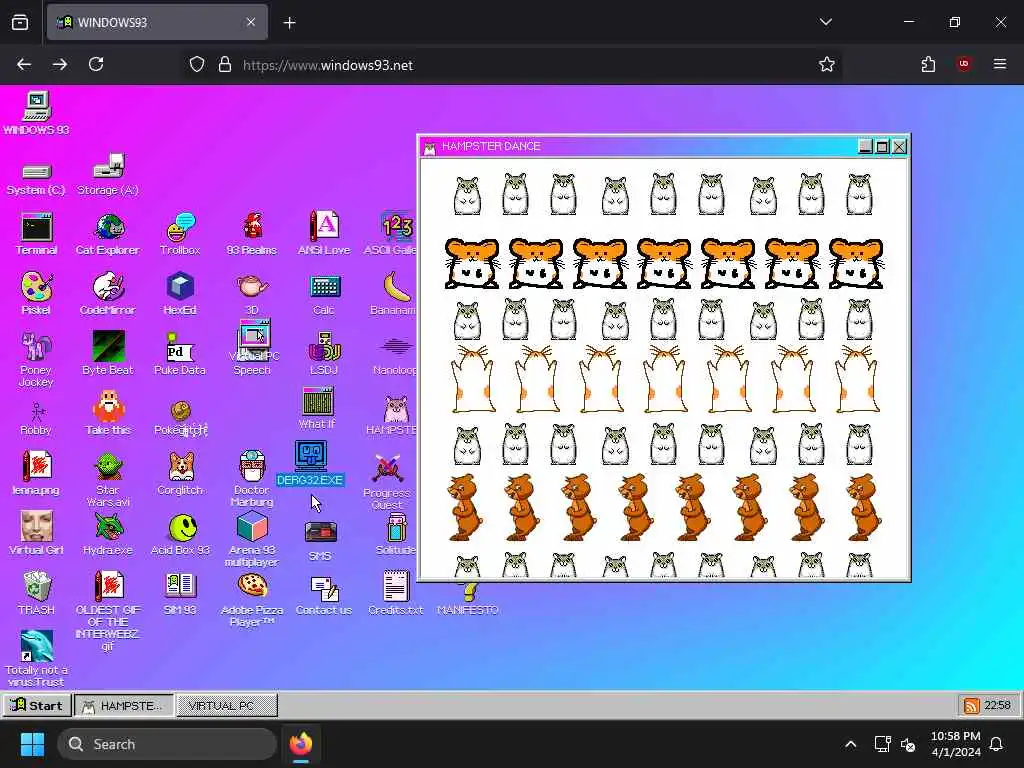This screenshot has width=1024, height=768.
Task: Switch to VIRTUAL PC taskbar item
Action: 227,705
